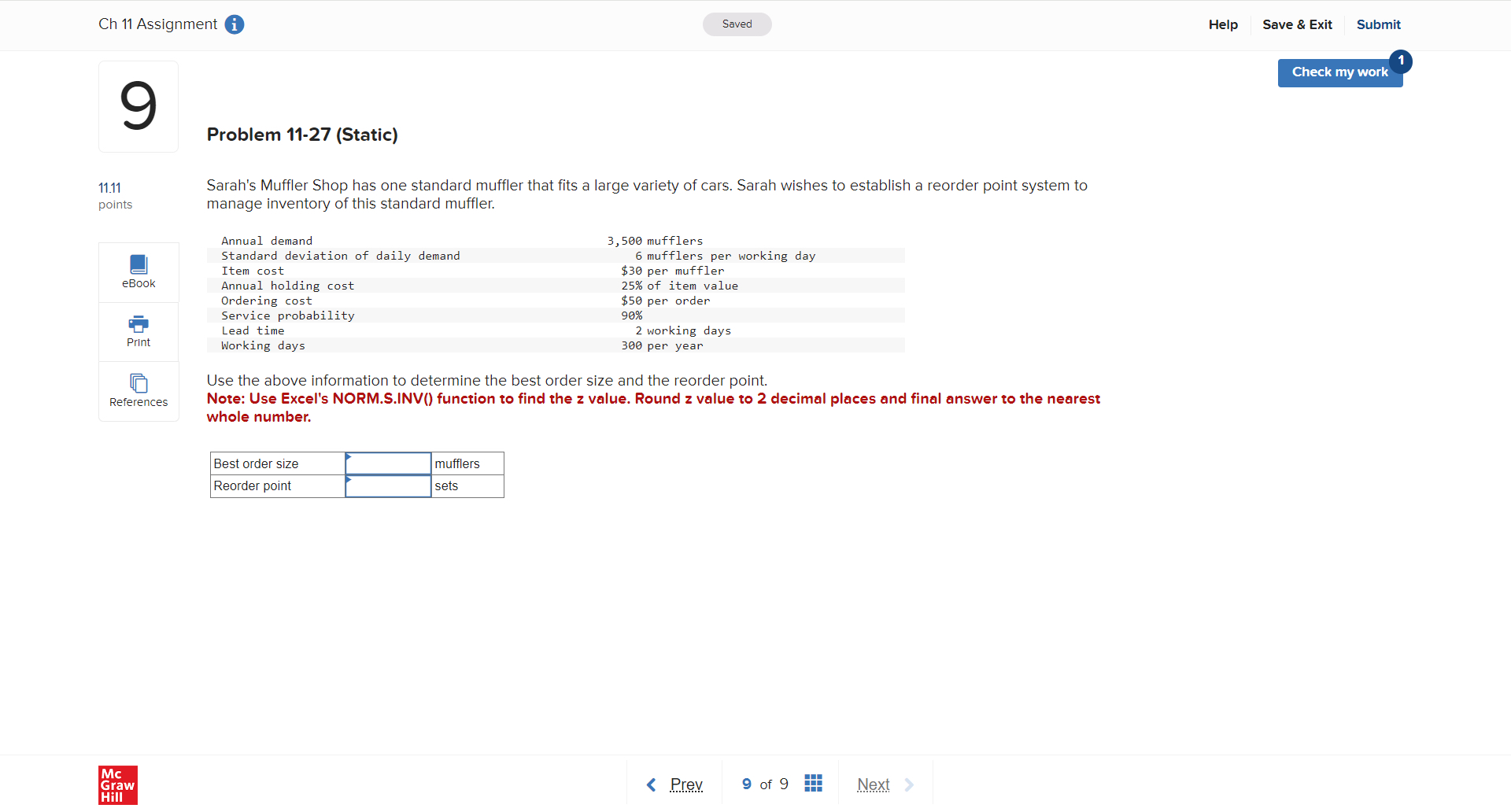Navigate using the Next link
This screenshot has height=812, width=1511.
coord(873,784)
